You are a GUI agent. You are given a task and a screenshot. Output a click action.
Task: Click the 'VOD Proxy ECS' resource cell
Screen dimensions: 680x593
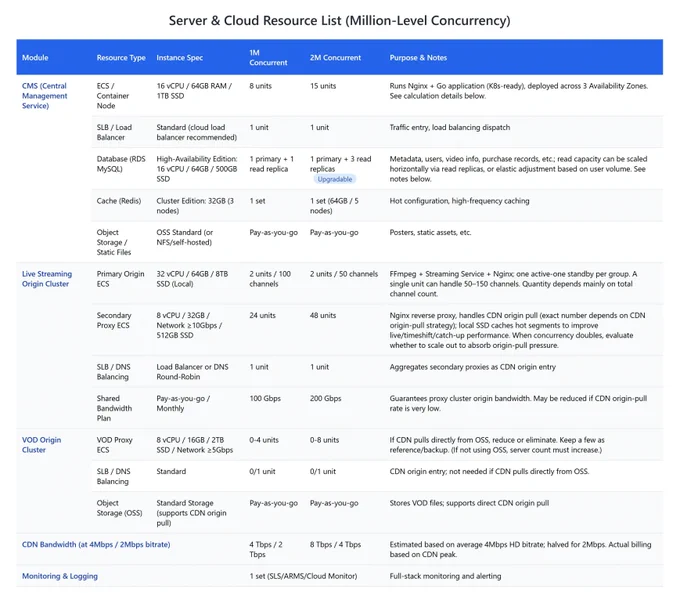[114, 445]
